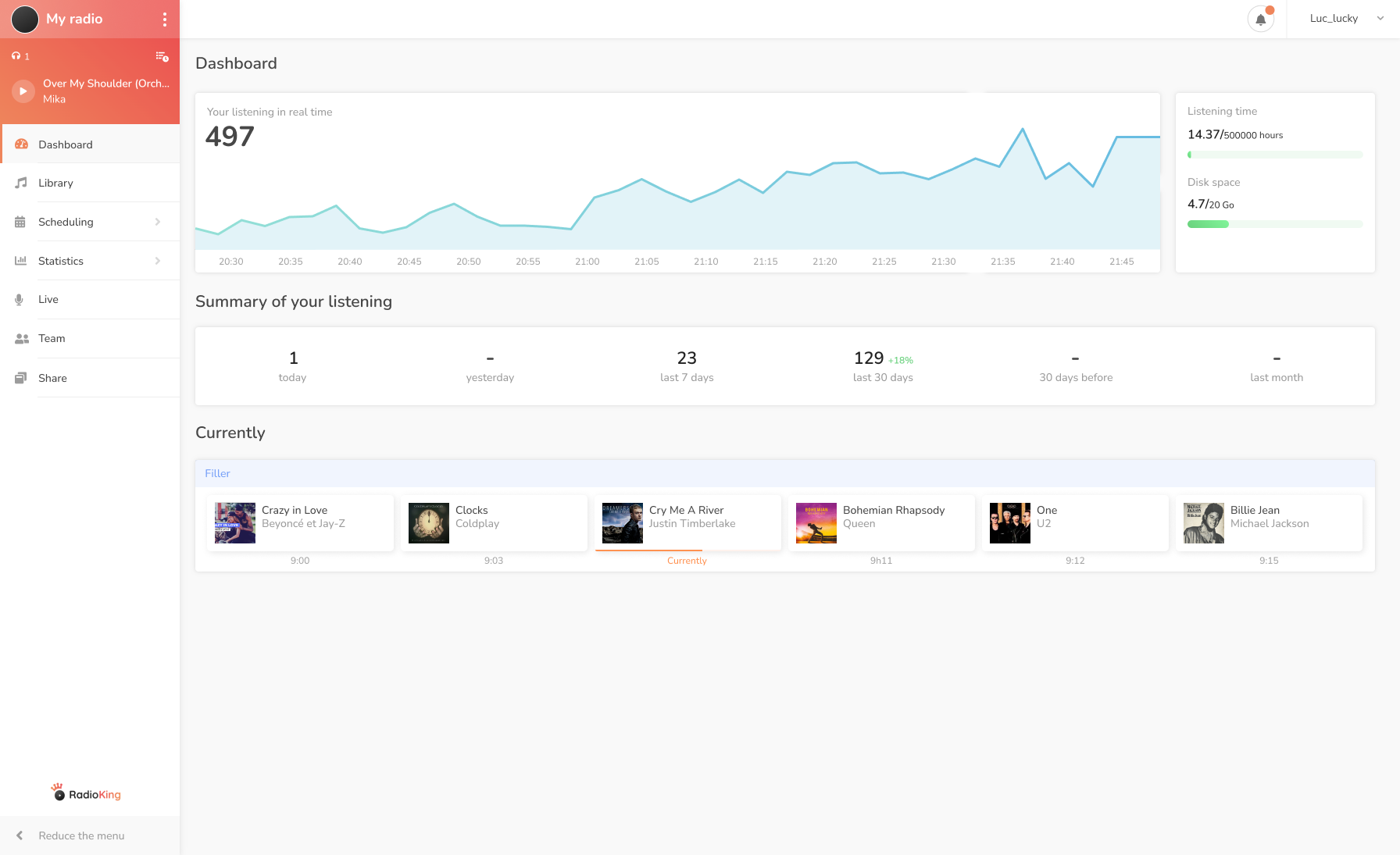Viewport: 1400px width, 855px height.
Task: Click the 14.37 listening hours value
Action: tap(1204, 134)
